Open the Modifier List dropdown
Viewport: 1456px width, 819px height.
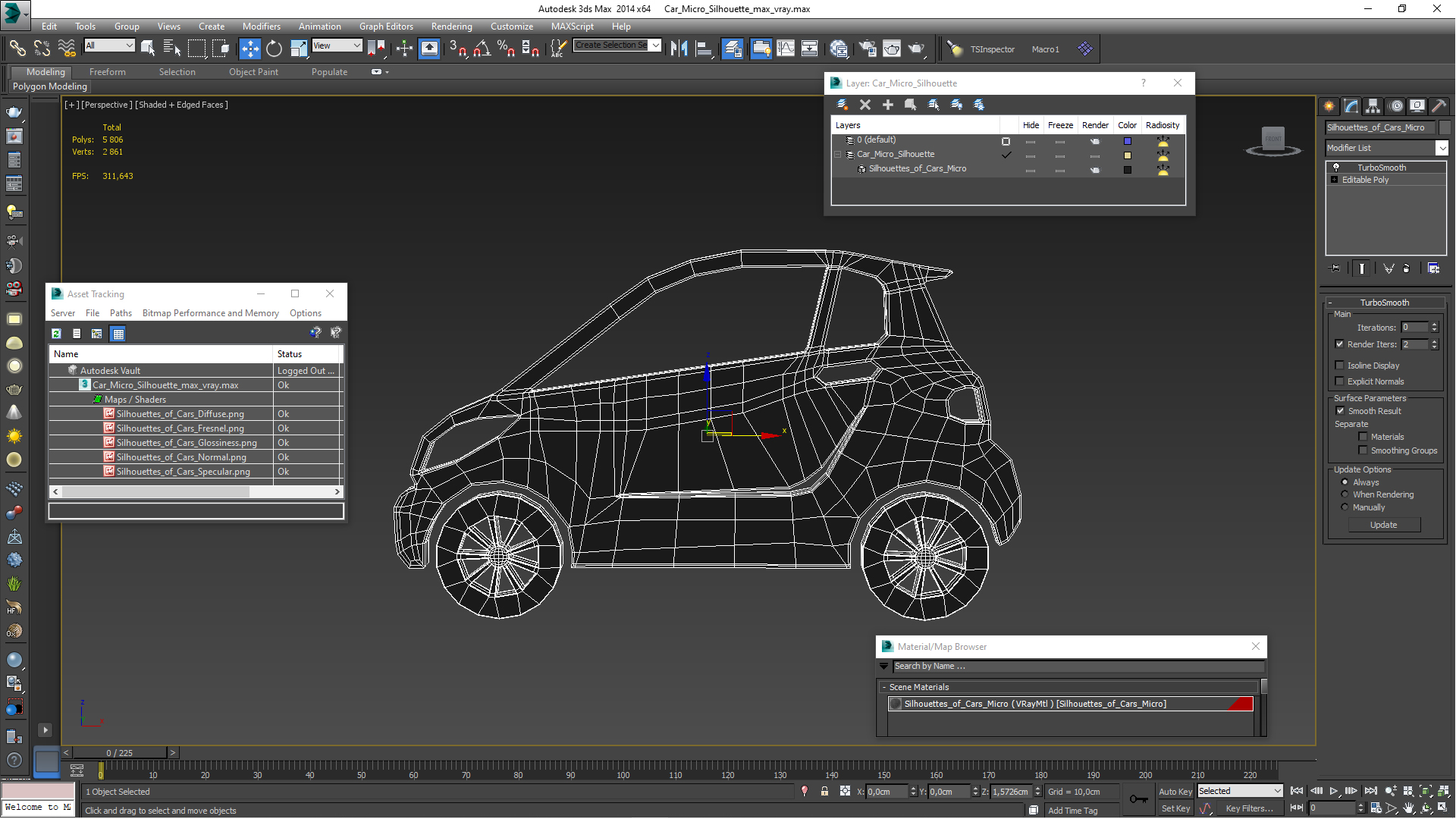[1386, 148]
